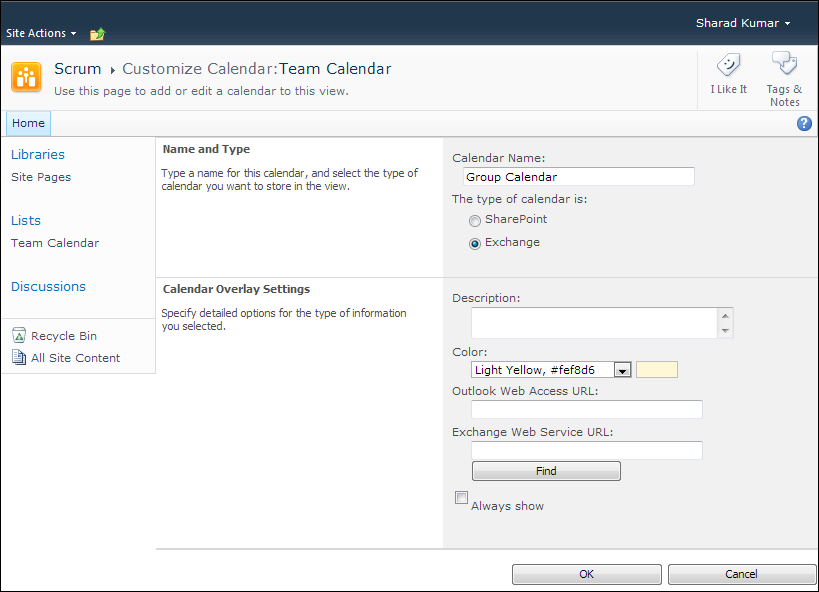Expand the Sharad Kumar user menu
Screen dimensions: 819x592
[x=743, y=23]
